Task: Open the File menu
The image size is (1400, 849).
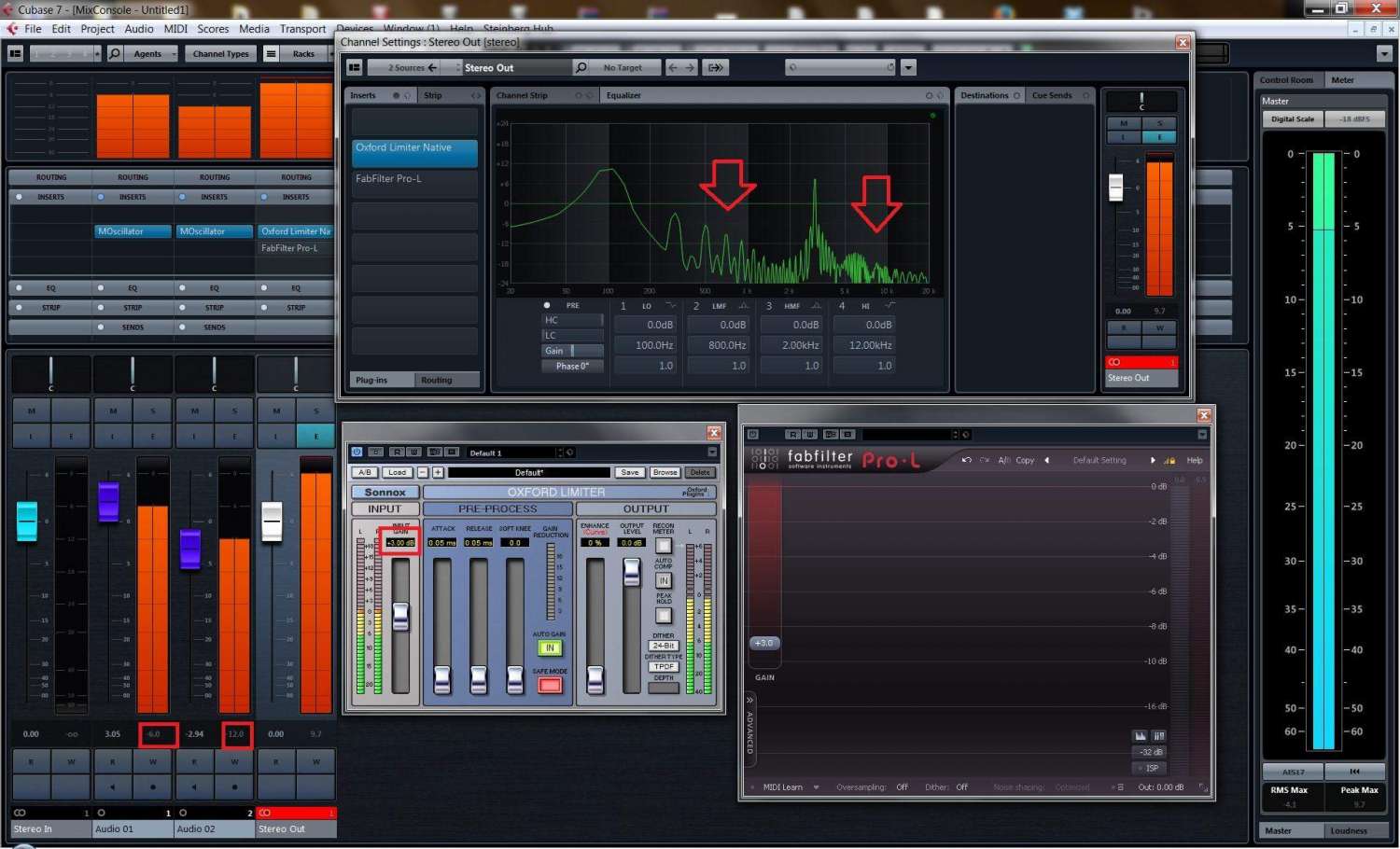Action: [33, 29]
